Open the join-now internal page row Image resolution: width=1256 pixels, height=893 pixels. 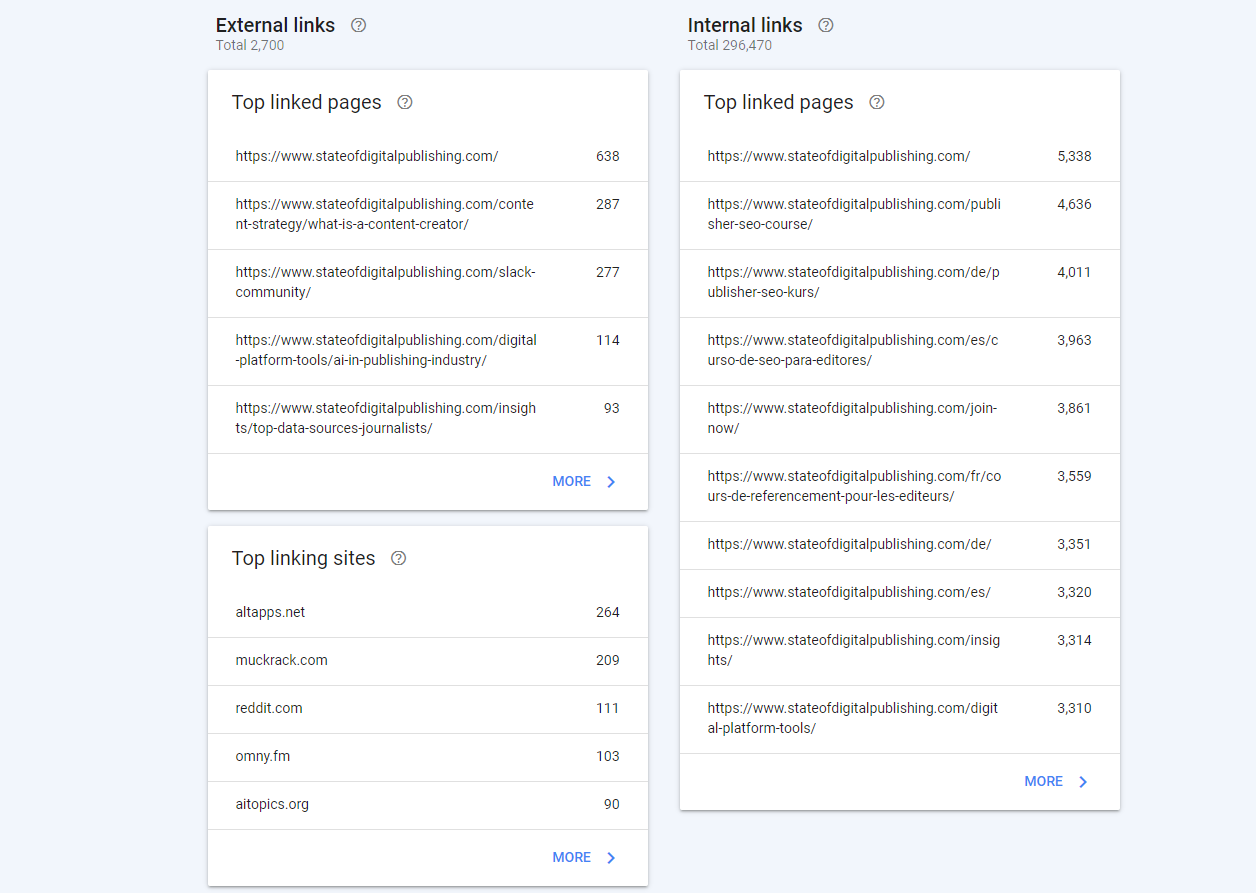[900, 419]
